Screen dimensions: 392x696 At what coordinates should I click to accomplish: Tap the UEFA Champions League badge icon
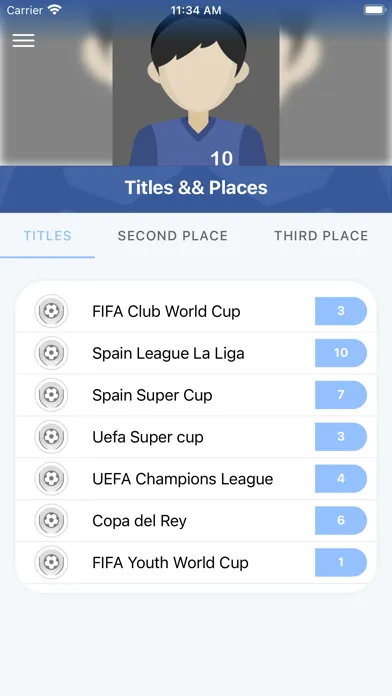point(51,478)
